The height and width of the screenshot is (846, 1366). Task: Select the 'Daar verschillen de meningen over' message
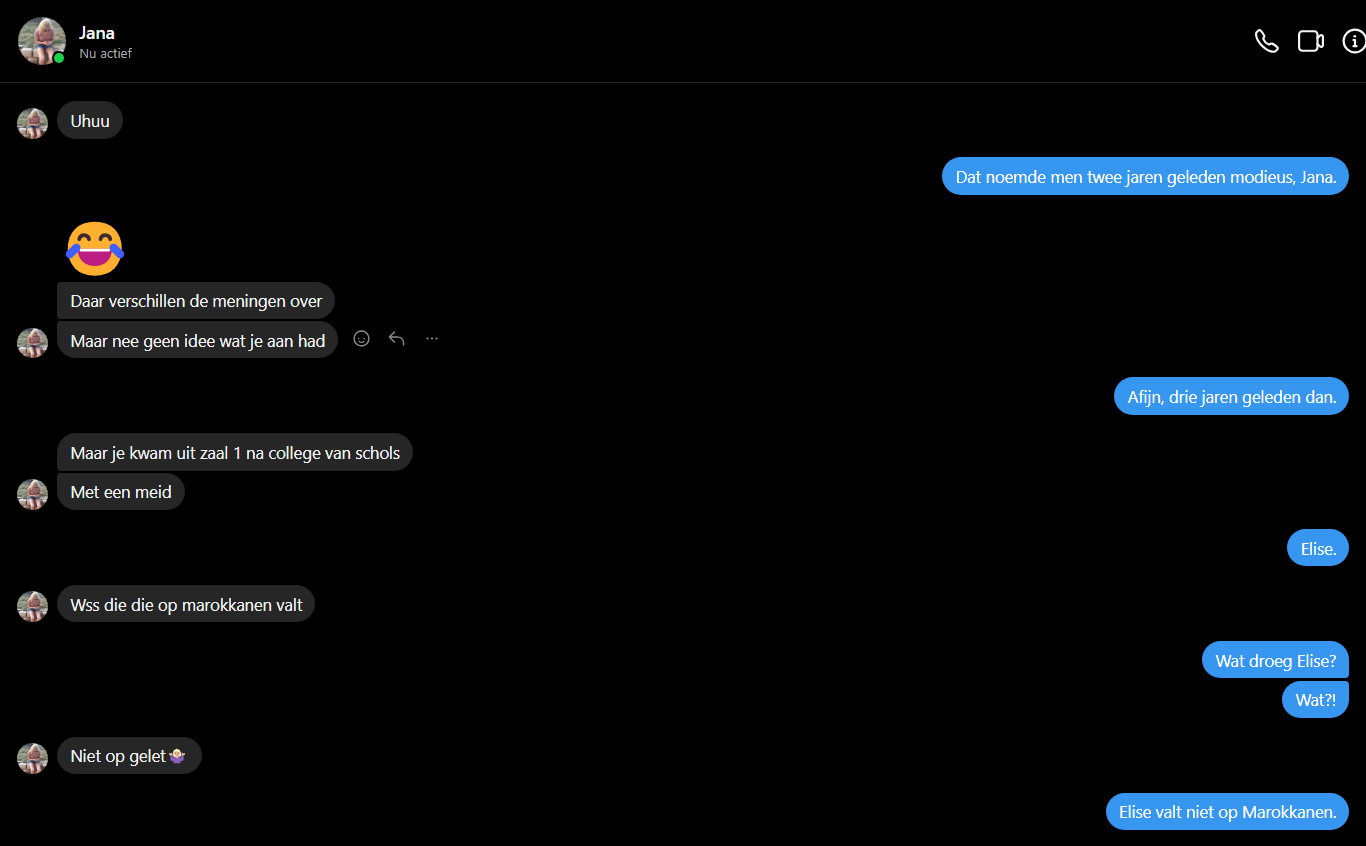coord(196,300)
